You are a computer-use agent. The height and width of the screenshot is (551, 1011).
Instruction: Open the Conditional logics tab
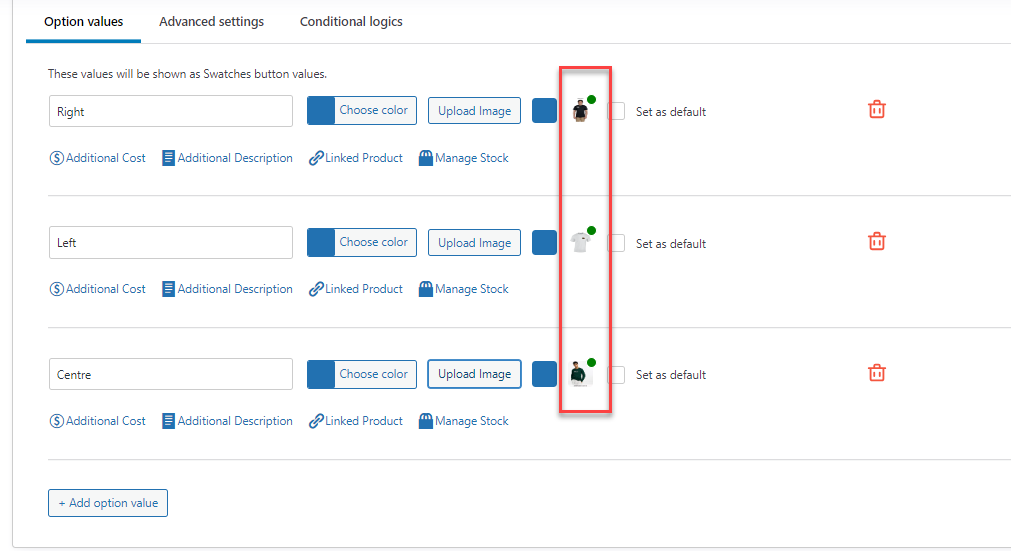click(x=351, y=21)
